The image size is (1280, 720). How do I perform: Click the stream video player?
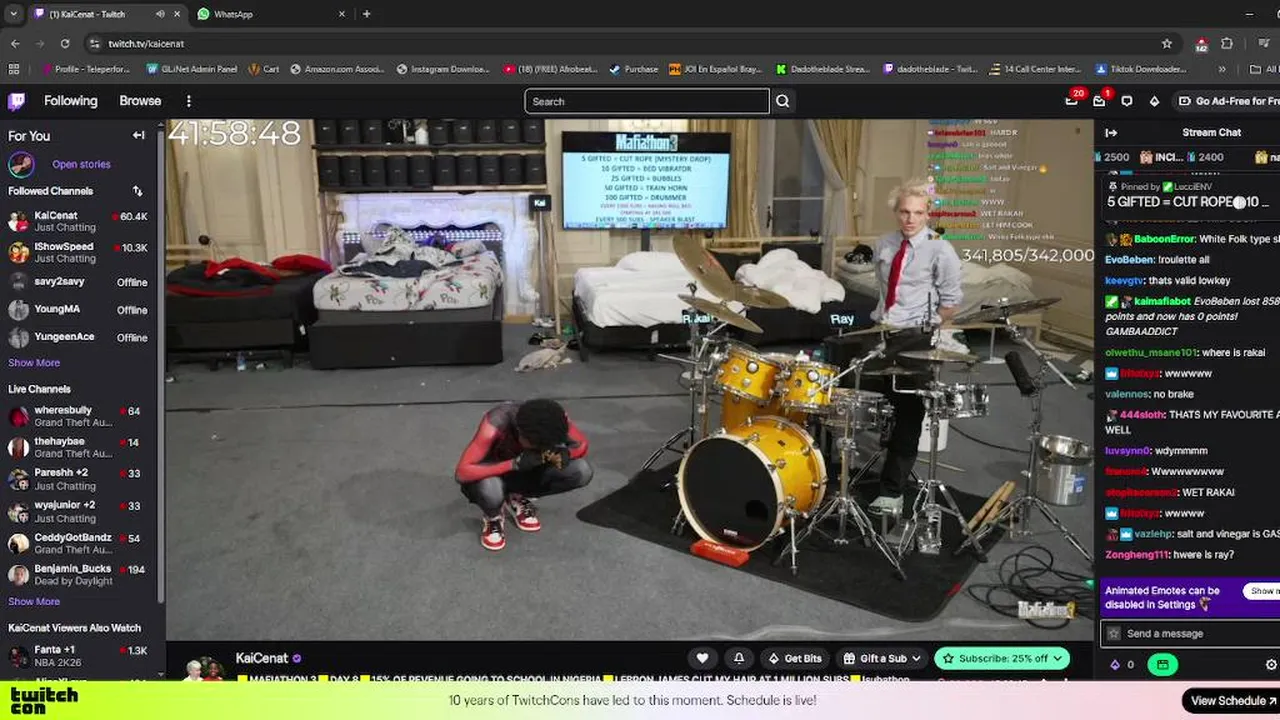pyautogui.click(x=629, y=380)
